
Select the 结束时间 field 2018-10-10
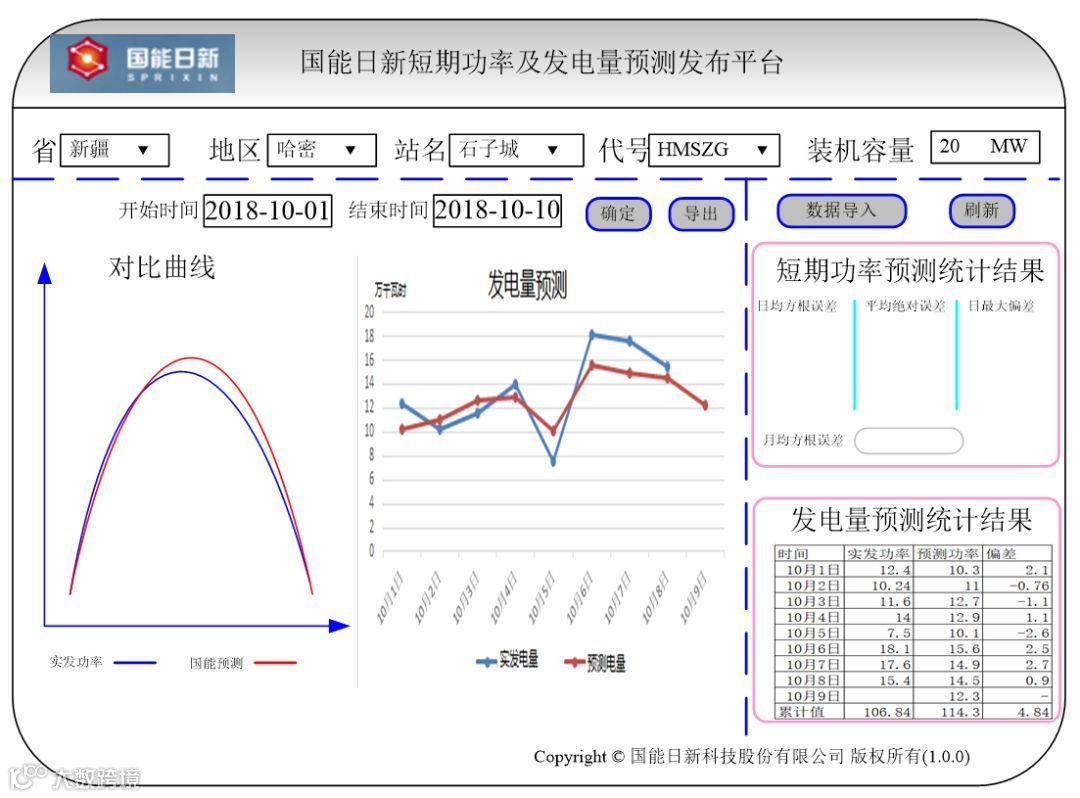tap(497, 210)
